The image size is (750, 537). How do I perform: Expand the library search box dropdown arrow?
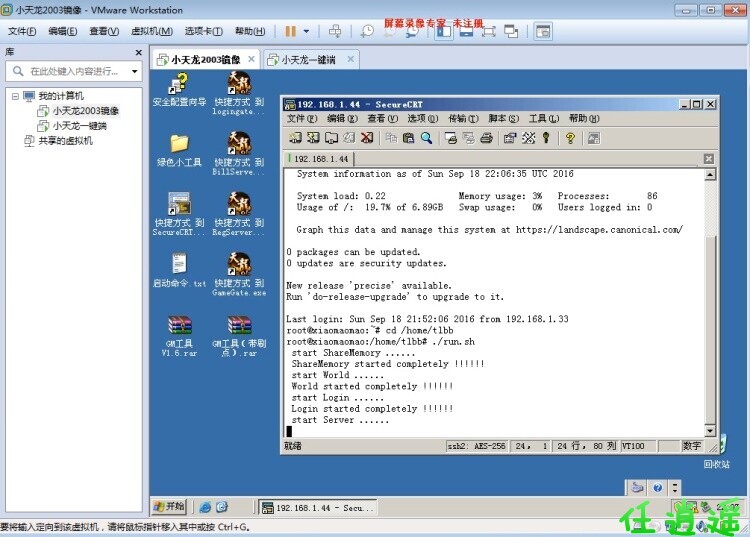click(x=135, y=71)
